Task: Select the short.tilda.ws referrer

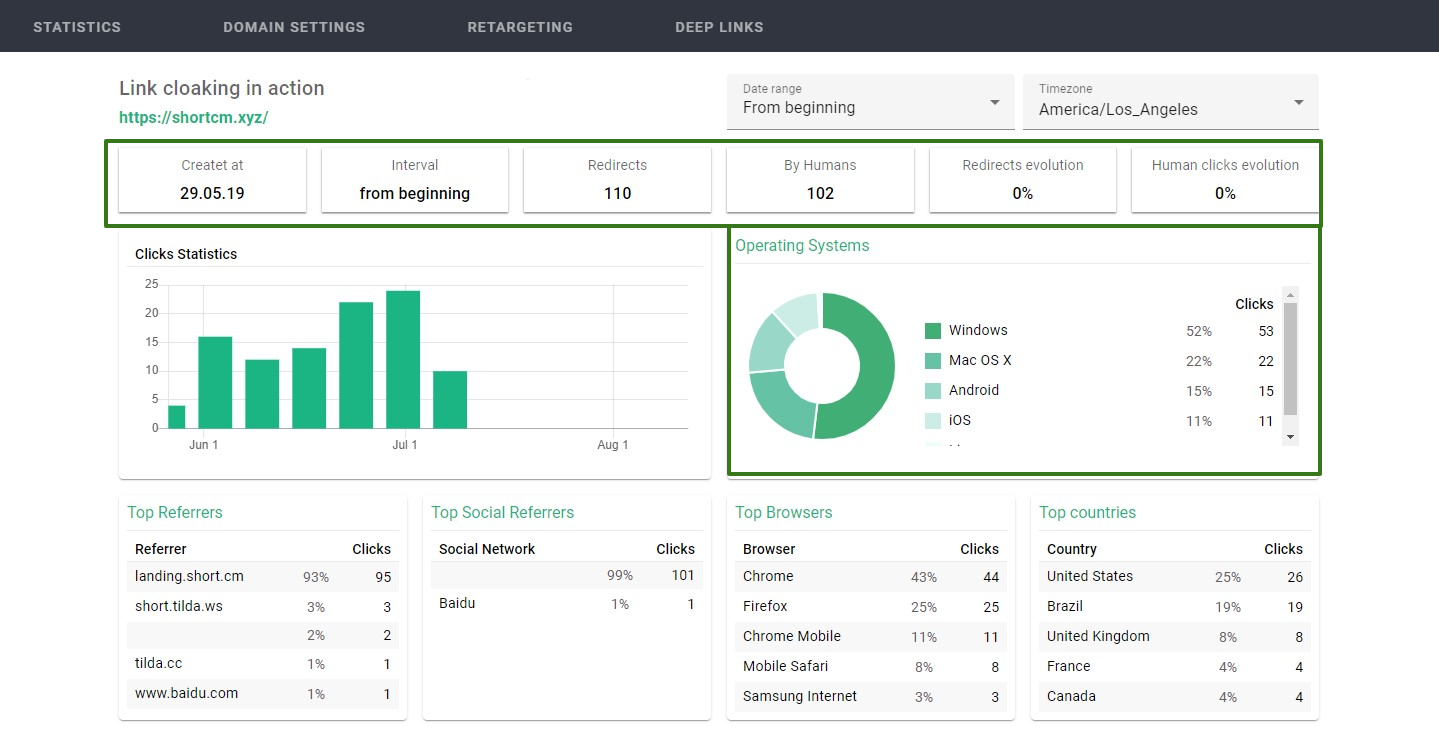Action: tap(263, 607)
